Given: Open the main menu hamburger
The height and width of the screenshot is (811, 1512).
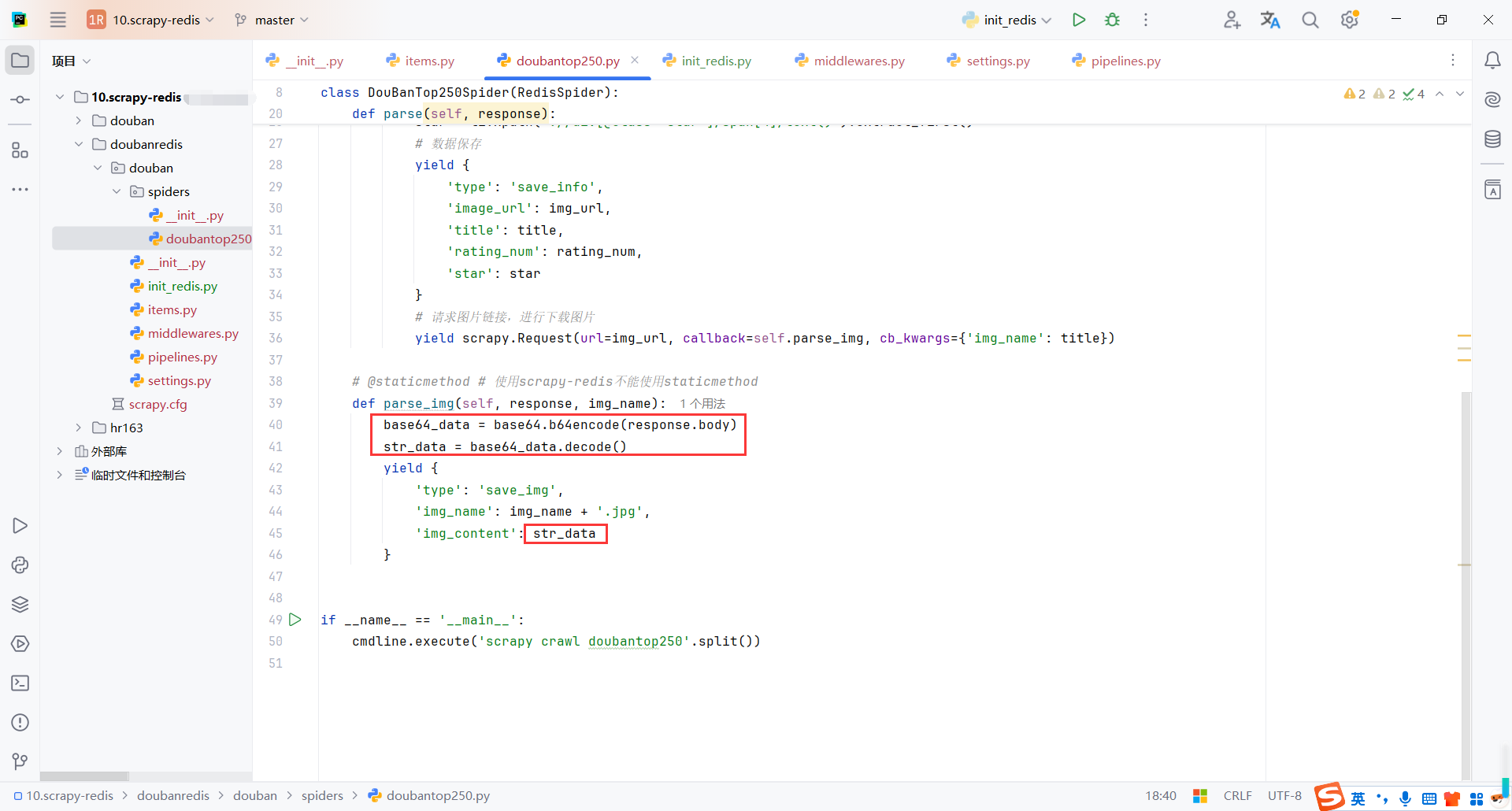Looking at the screenshot, I should pyautogui.click(x=57, y=20).
